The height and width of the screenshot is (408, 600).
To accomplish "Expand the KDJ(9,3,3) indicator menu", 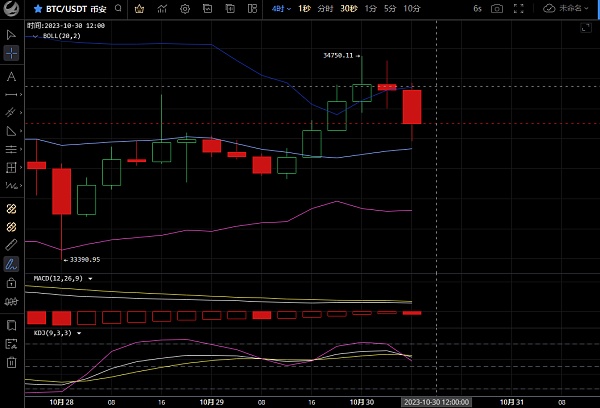I will tap(83, 330).
